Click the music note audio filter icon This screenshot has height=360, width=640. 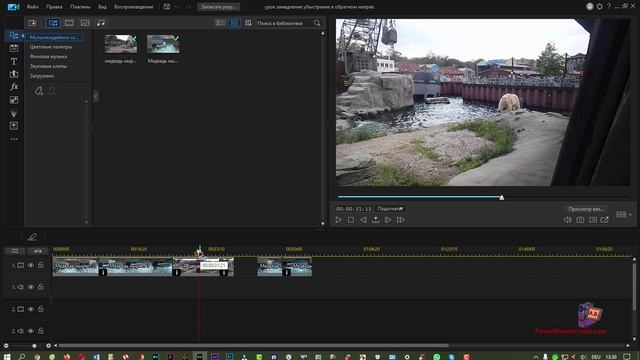[x=101, y=23]
